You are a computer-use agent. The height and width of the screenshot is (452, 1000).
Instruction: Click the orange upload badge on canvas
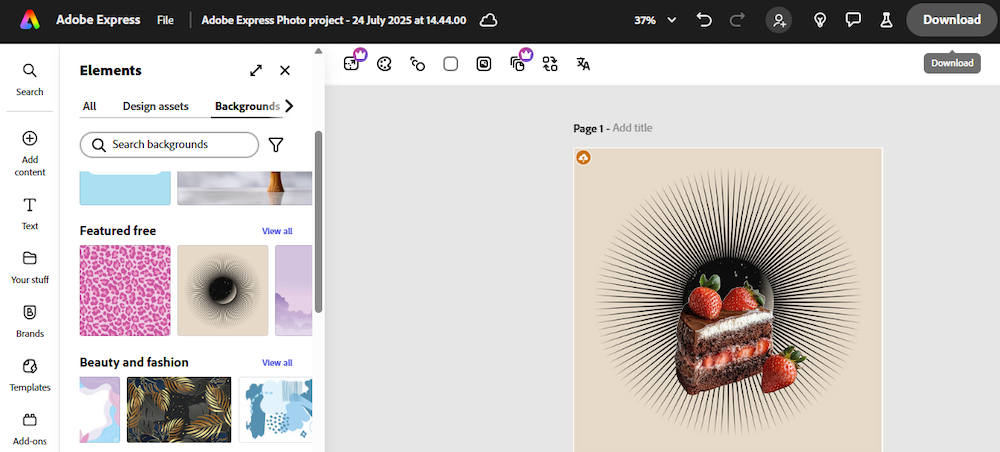click(x=583, y=157)
